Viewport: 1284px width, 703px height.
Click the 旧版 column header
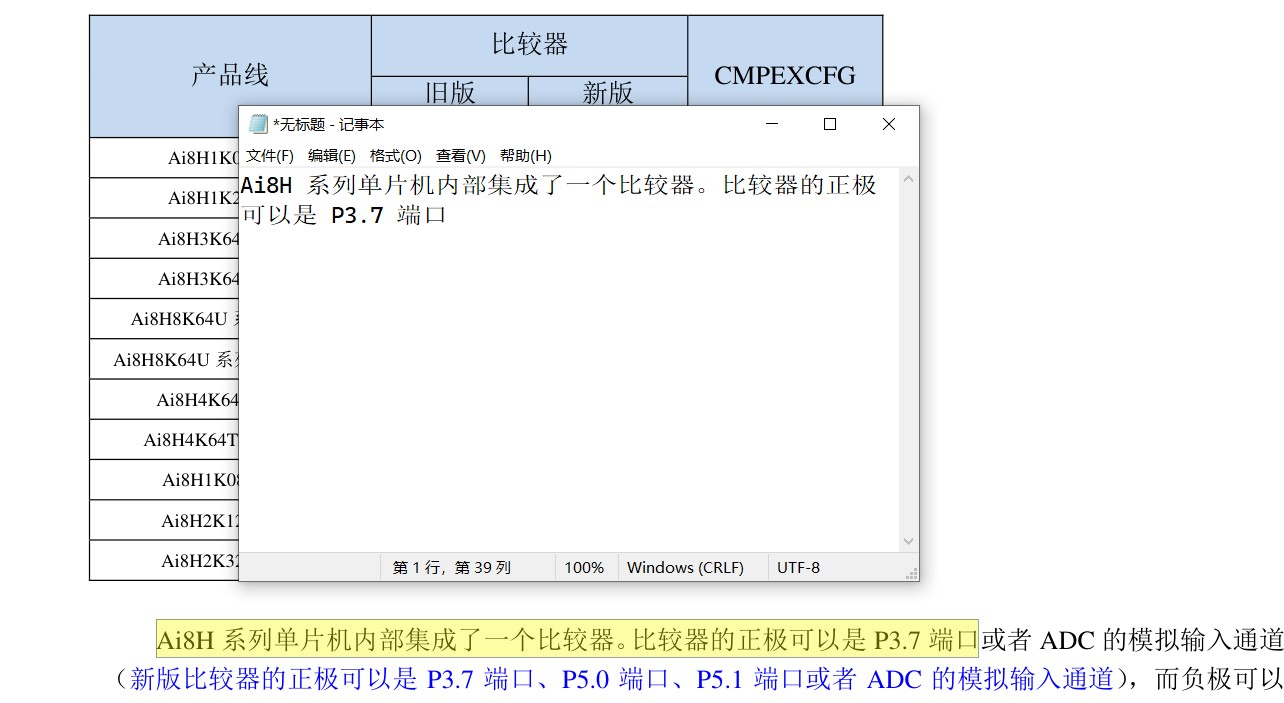[x=450, y=92]
